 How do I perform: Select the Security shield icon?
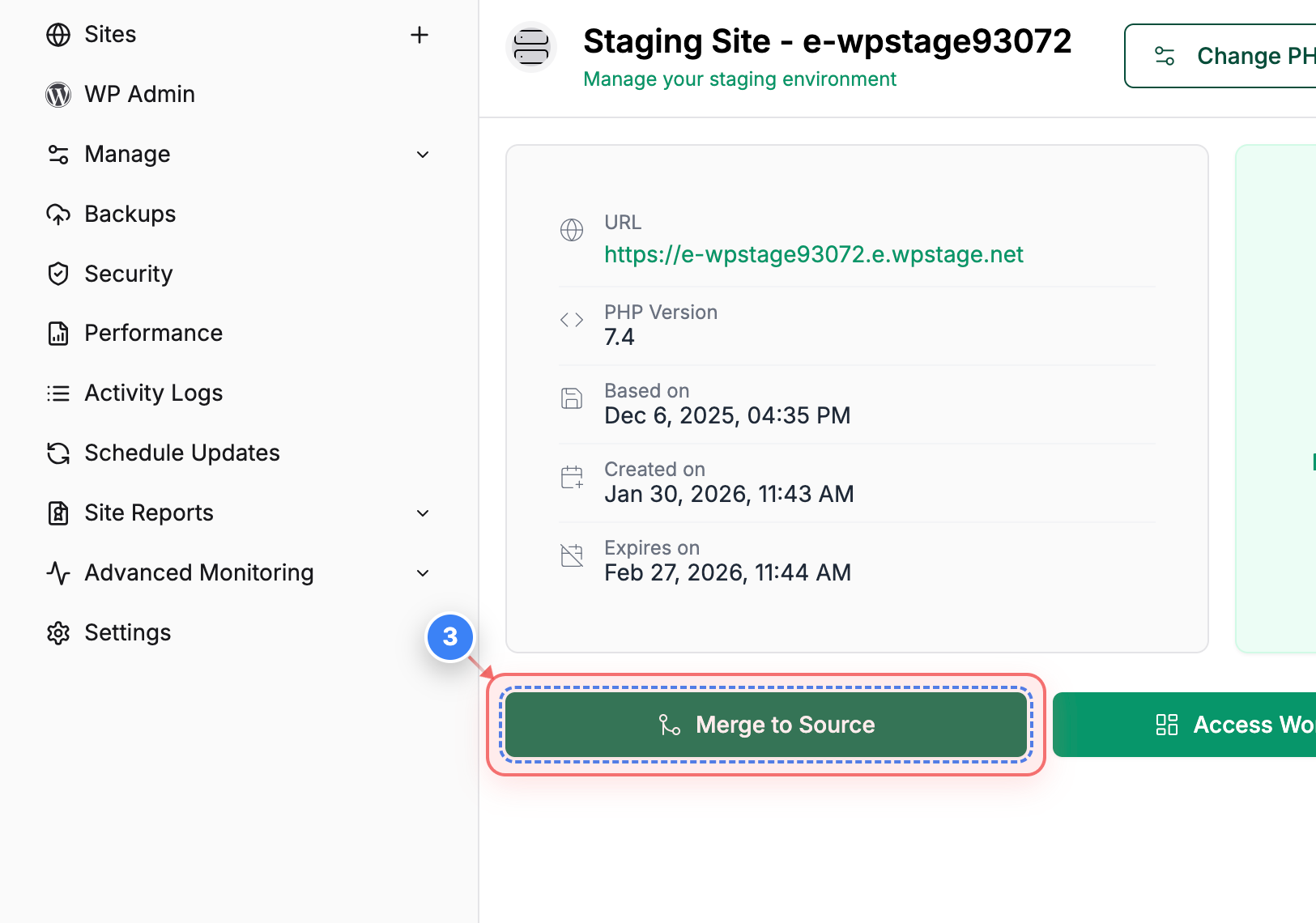coord(57,274)
